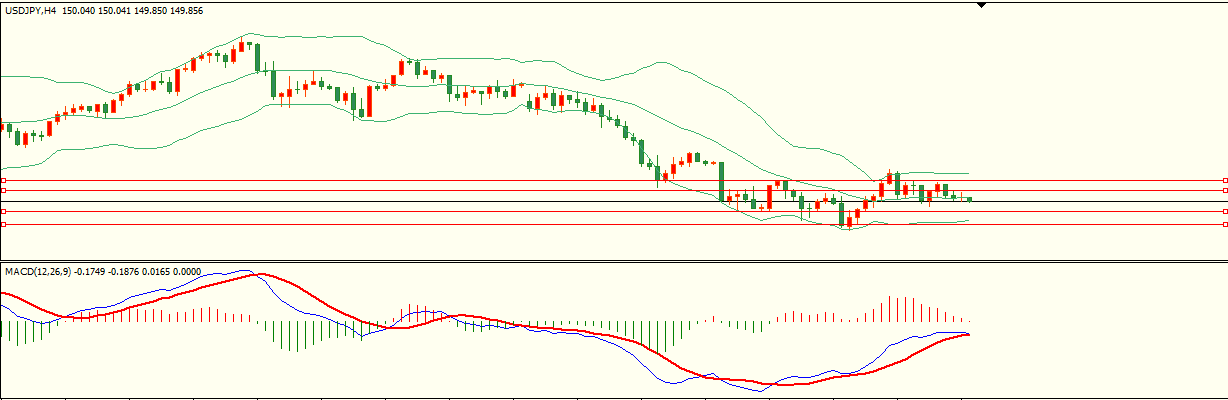Viewport: 1228px width, 400px height.
Task: Grab left handle of lowest red horizontal line
Action: (x=4, y=225)
